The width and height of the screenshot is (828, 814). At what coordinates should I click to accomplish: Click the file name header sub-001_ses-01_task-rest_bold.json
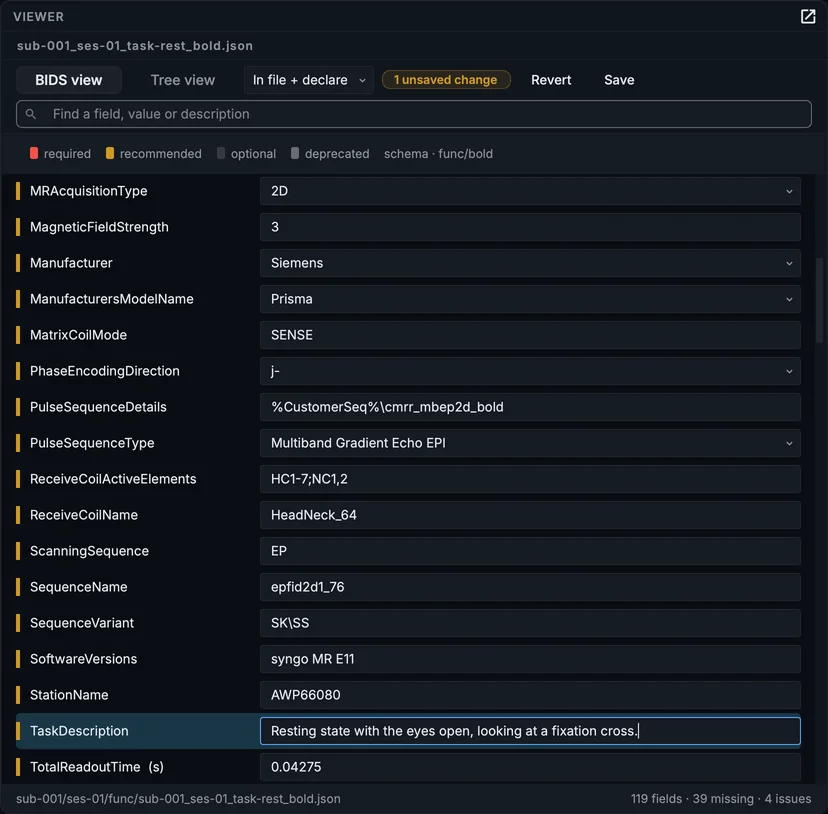[135, 46]
